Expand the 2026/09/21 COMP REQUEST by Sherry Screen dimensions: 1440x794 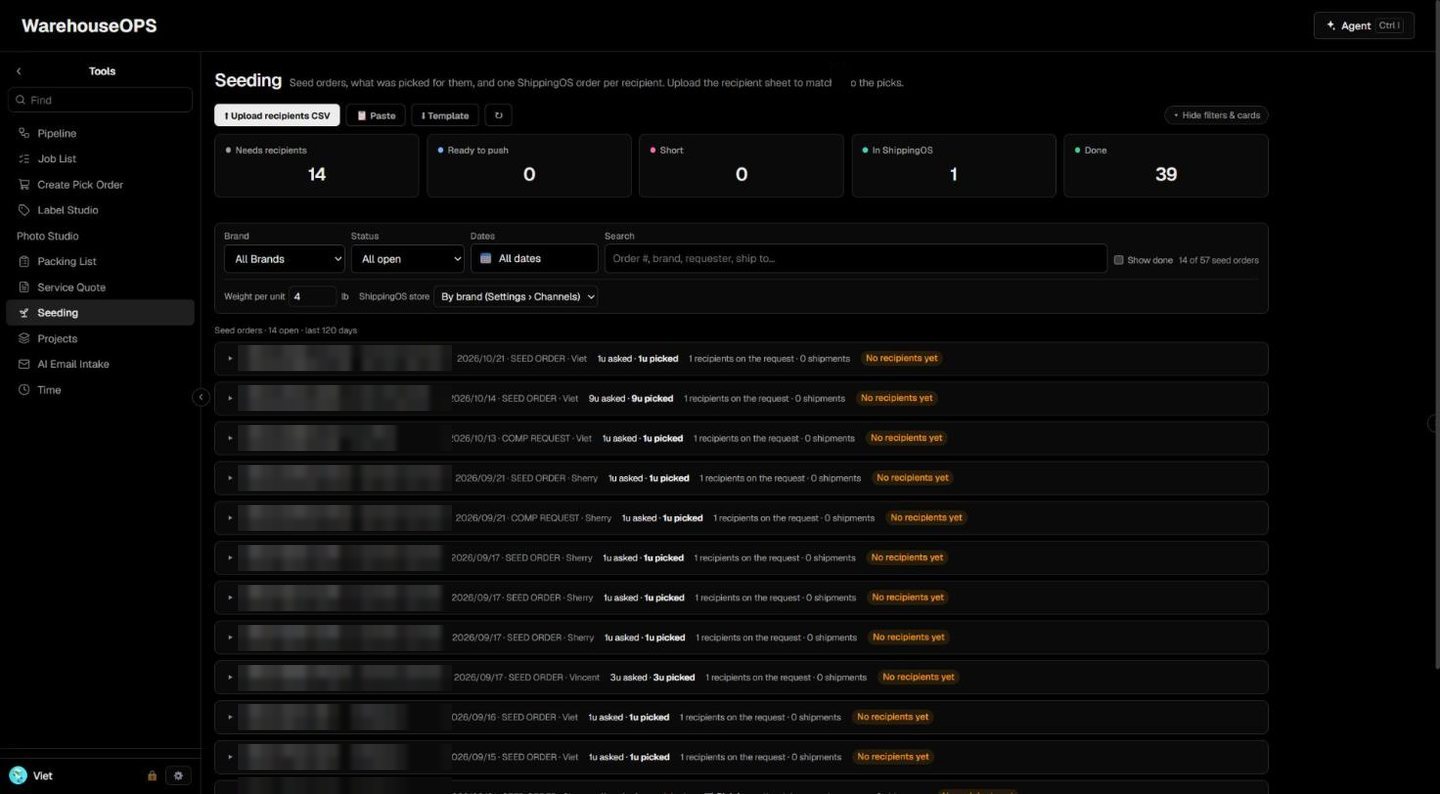[230, 518]
